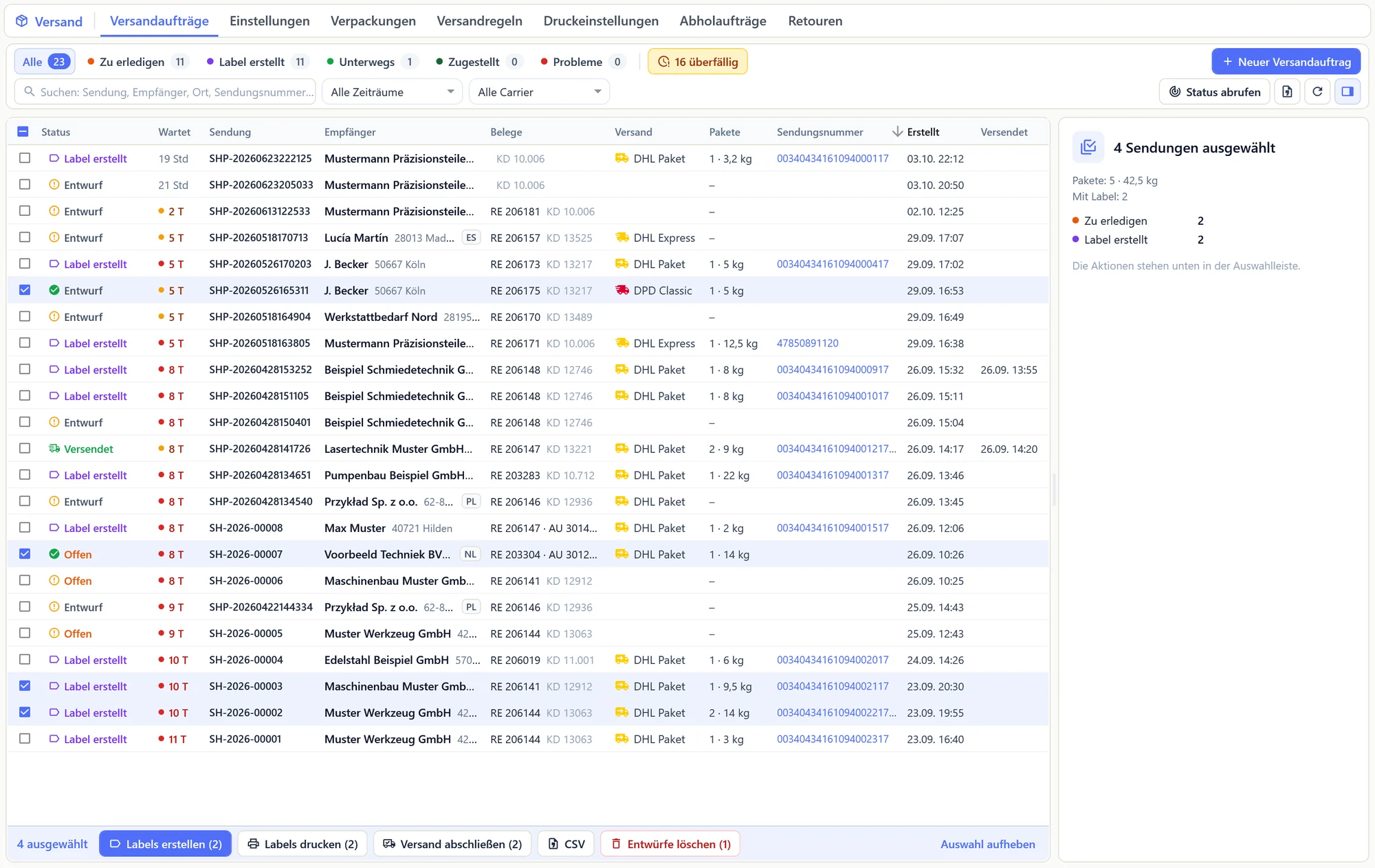Toggle the side panel icon button
Viewport: 1375px width, 868px height.
[1347, 91]
